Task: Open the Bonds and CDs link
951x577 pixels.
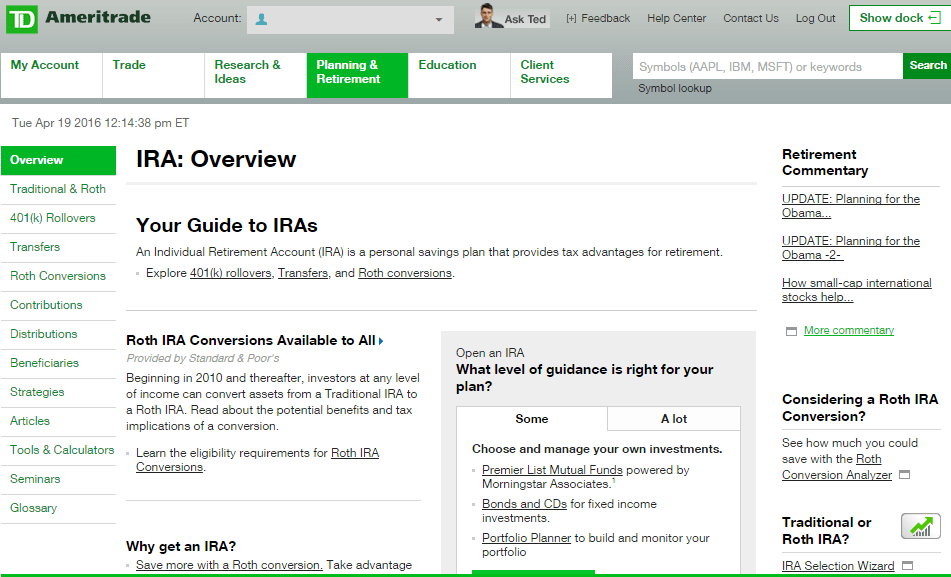Action: click(524, 504)
